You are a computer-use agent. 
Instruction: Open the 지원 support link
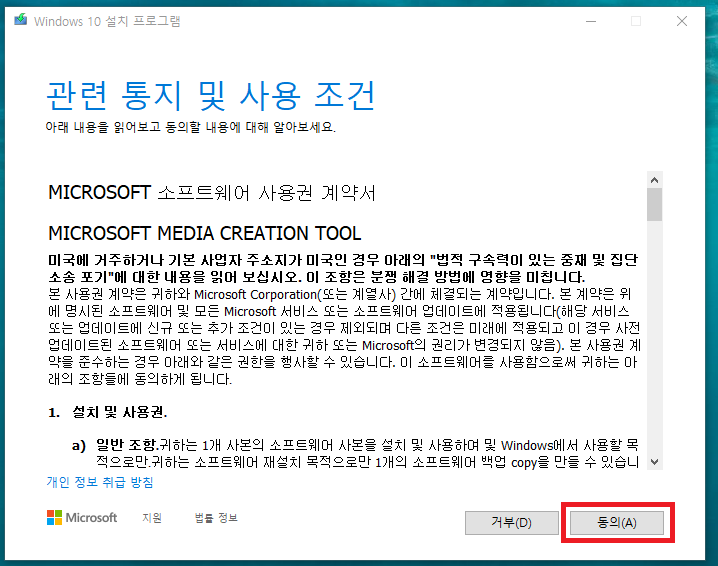tap(152, 517)
